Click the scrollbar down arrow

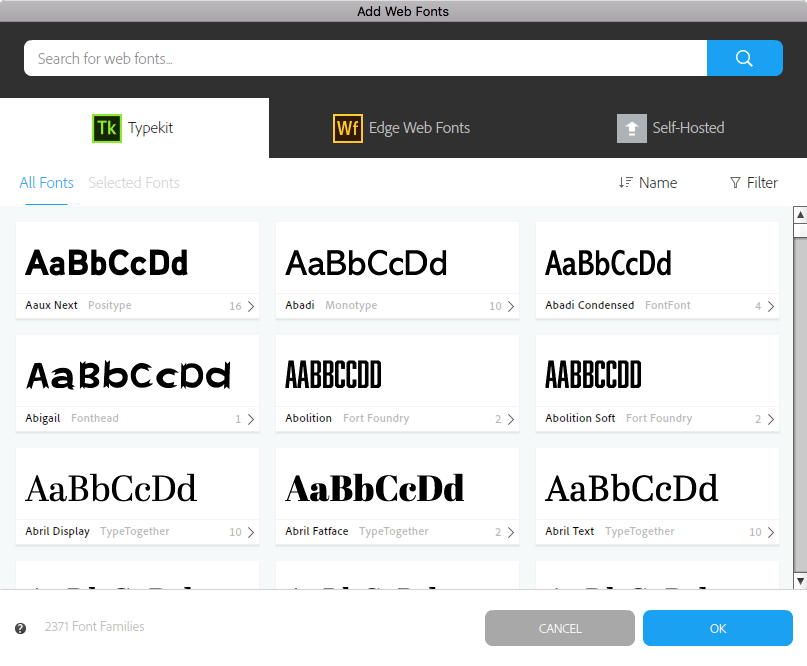click(800, 581)
